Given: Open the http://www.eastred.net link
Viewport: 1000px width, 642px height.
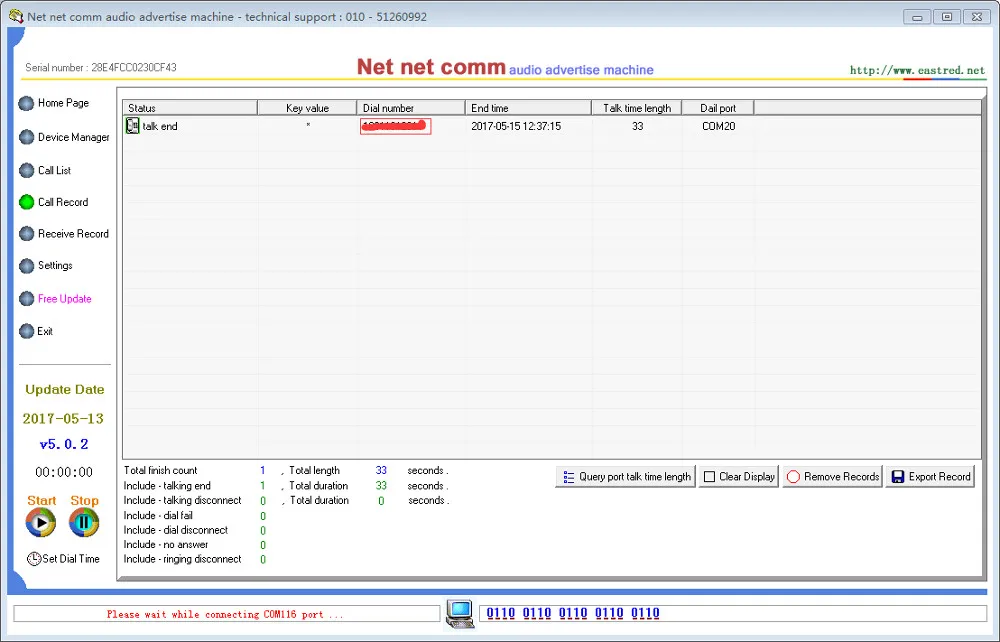Looking at the screenshot, I should point(917,70).
